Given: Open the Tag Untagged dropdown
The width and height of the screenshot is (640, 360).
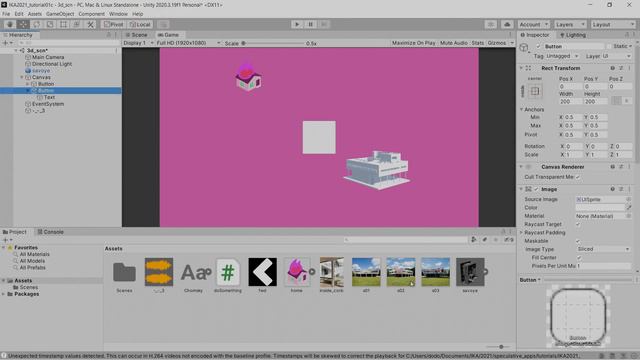Looking at the screenshot, I should (563, 56).
